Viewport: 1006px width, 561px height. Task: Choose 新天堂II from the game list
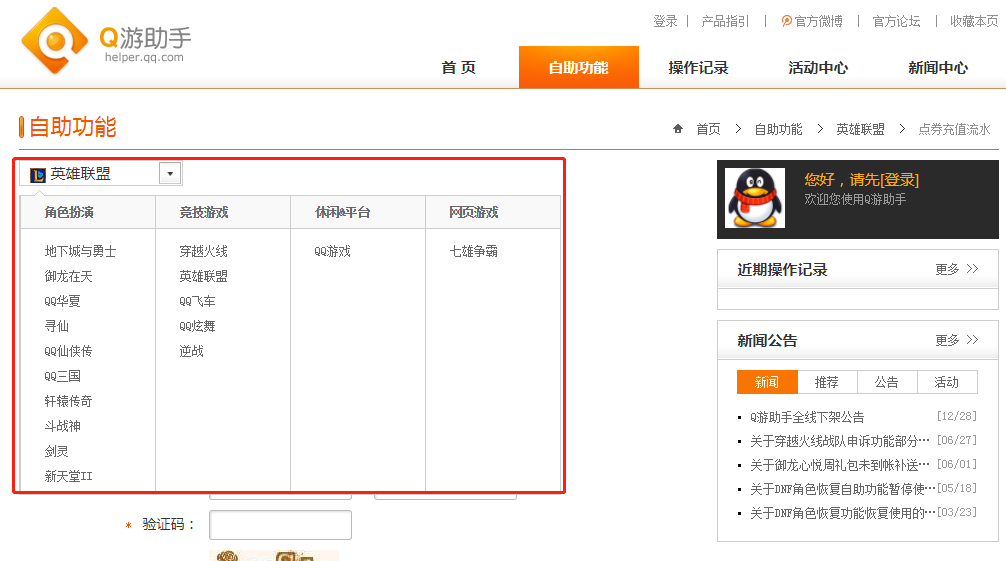click(69, 477)
